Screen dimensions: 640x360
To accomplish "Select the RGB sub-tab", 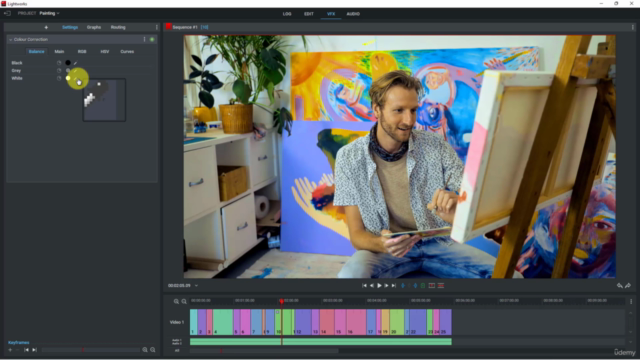I will tap(82, 51).
